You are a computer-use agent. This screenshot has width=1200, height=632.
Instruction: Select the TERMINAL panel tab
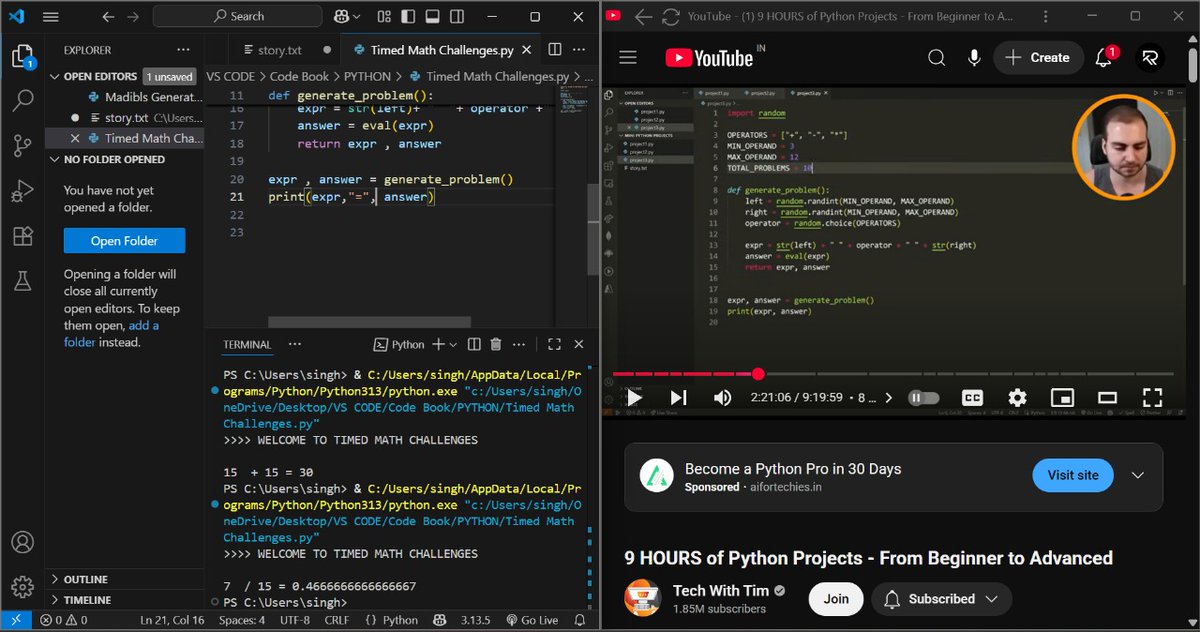tap(247, 345)
